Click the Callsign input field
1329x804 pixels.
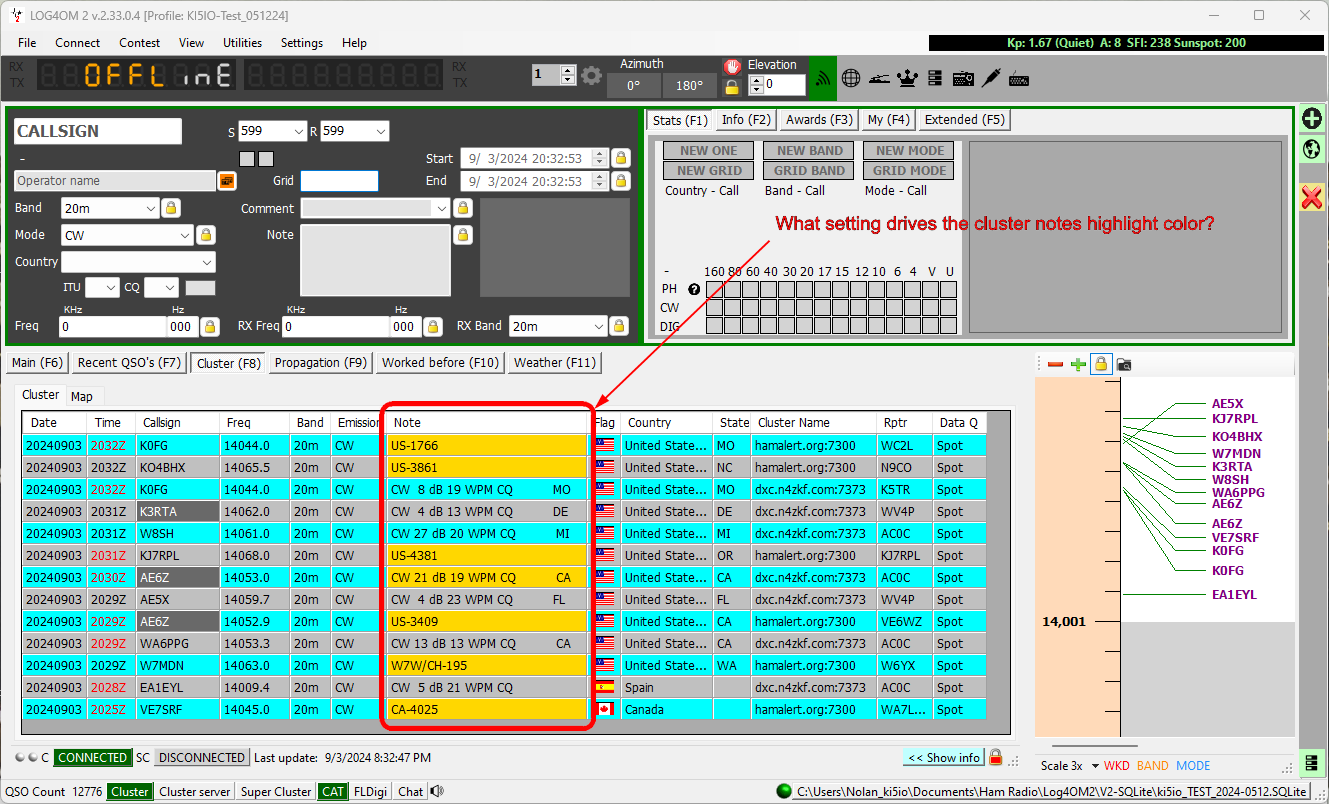98,131
